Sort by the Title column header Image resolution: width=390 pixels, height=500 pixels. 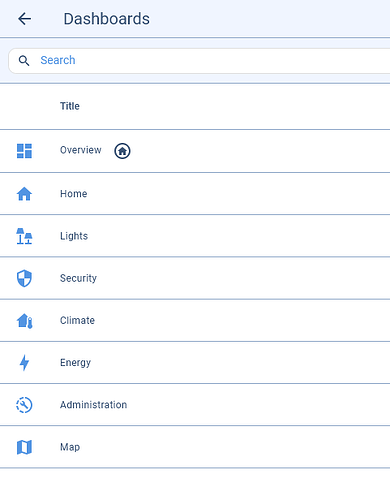(x=70, y=106)
